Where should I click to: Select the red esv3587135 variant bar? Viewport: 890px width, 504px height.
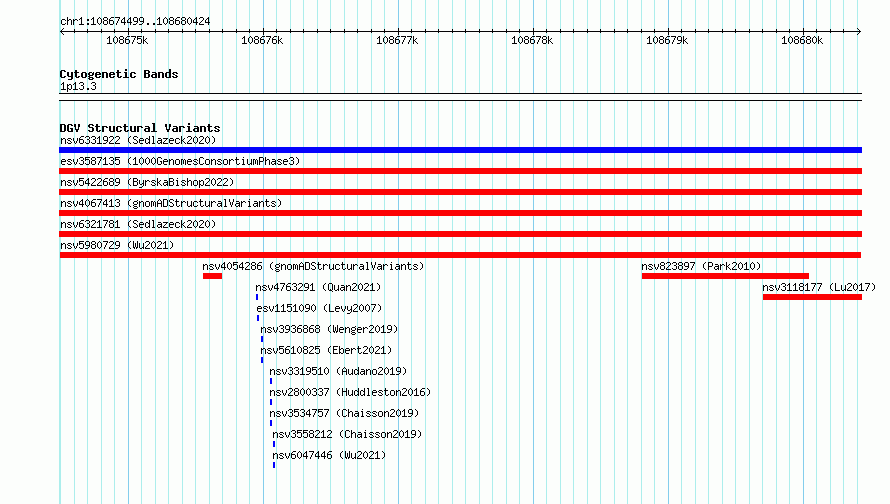coord(460,171)
